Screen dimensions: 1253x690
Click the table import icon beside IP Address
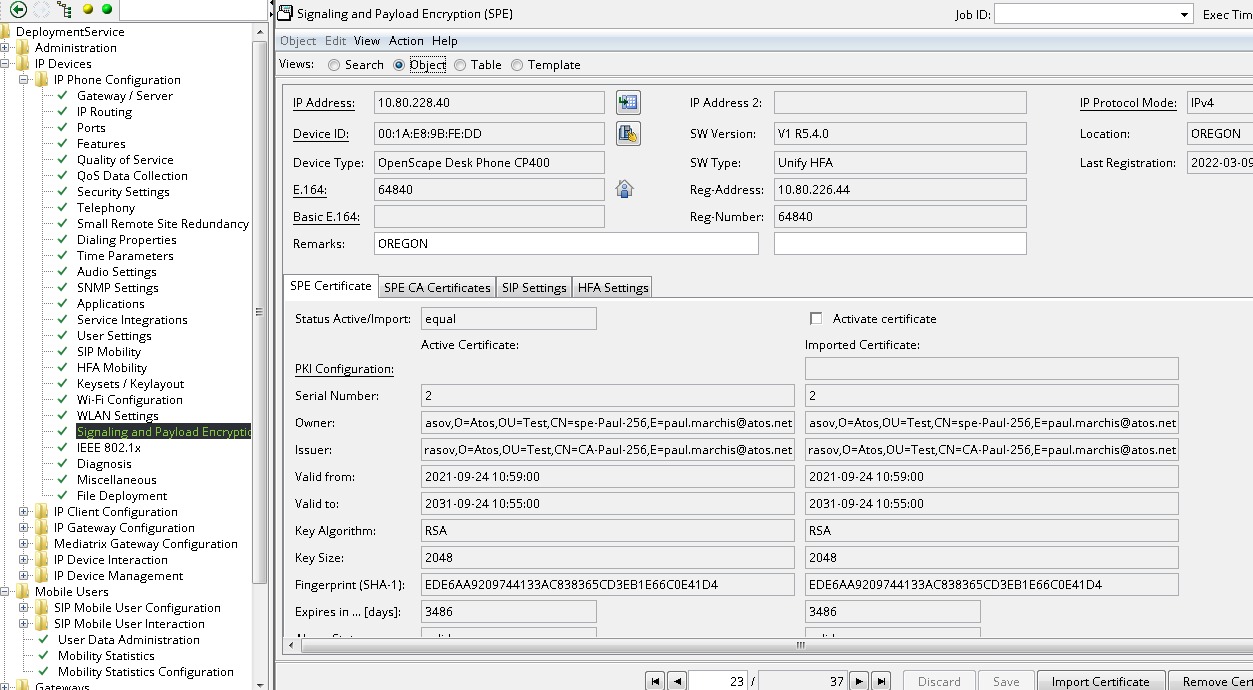(628, 103)
